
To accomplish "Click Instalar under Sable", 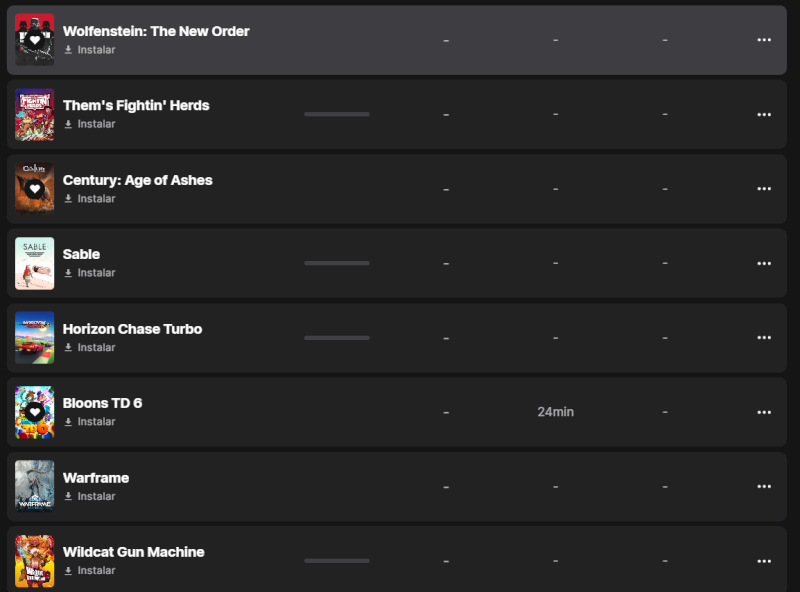I will (x=96, y=273).
